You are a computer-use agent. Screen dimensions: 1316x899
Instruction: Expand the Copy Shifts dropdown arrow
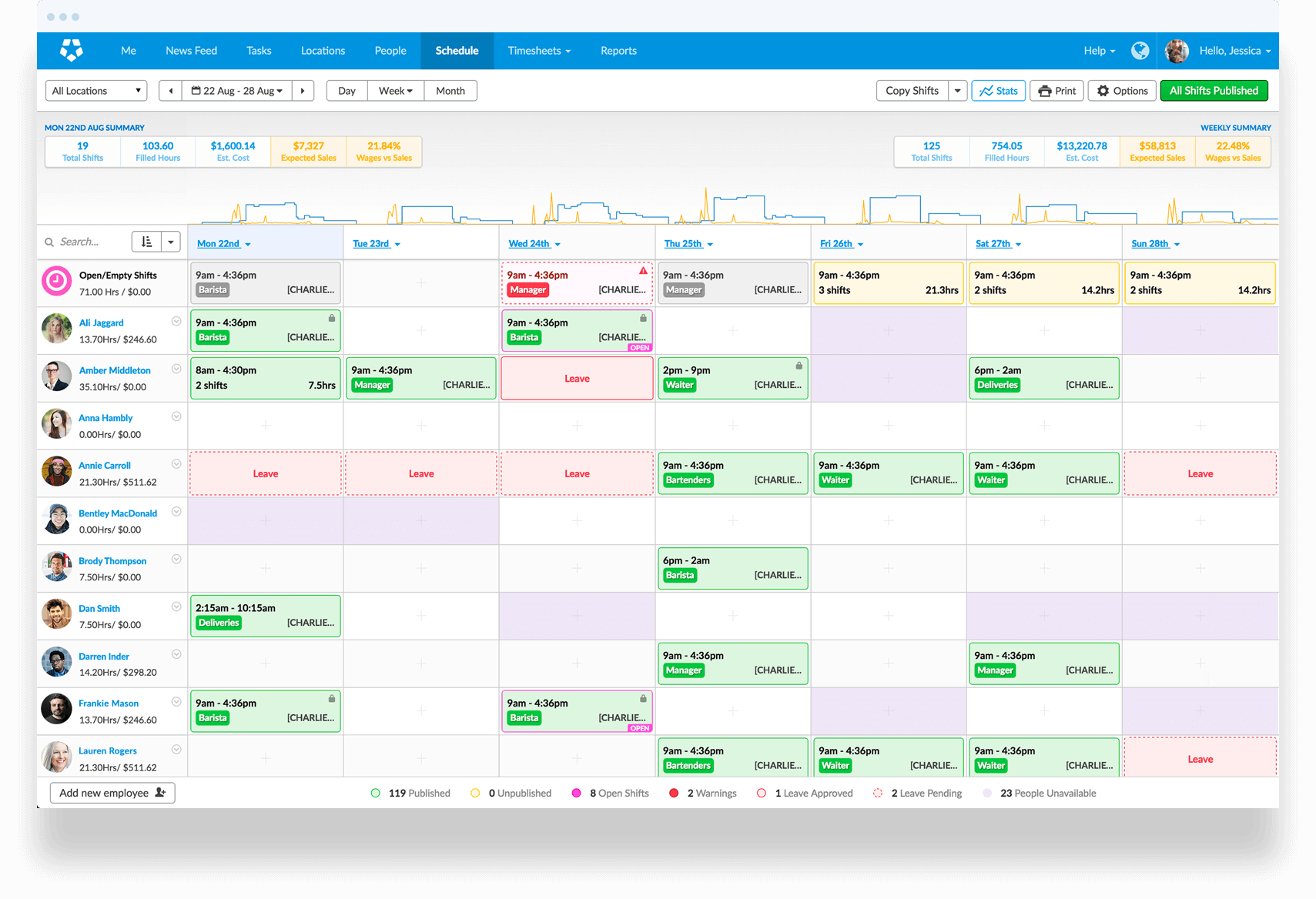pyautogui.click(x=957, y=91)
